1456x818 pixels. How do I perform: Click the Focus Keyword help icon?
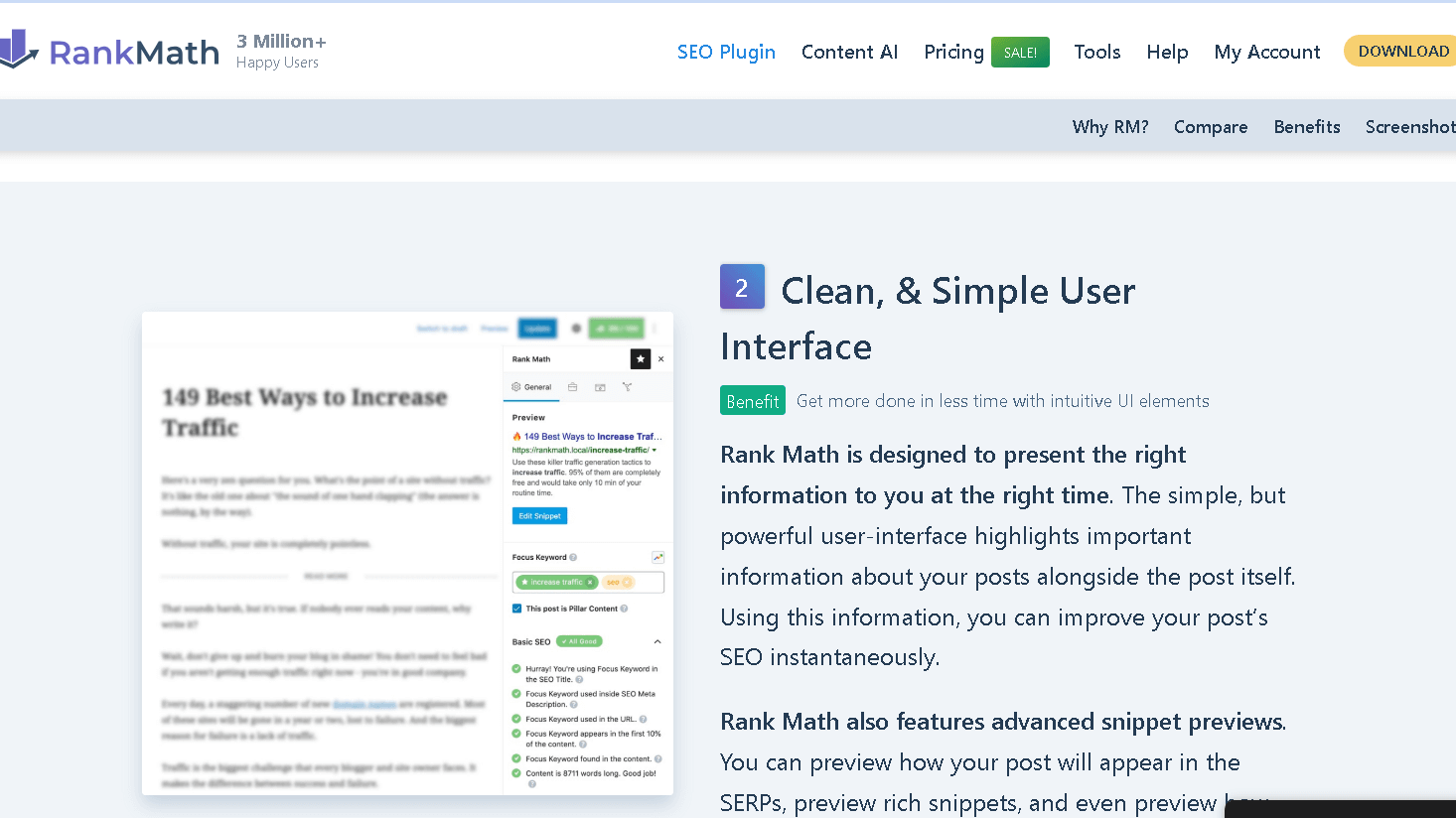pos(573,557)
